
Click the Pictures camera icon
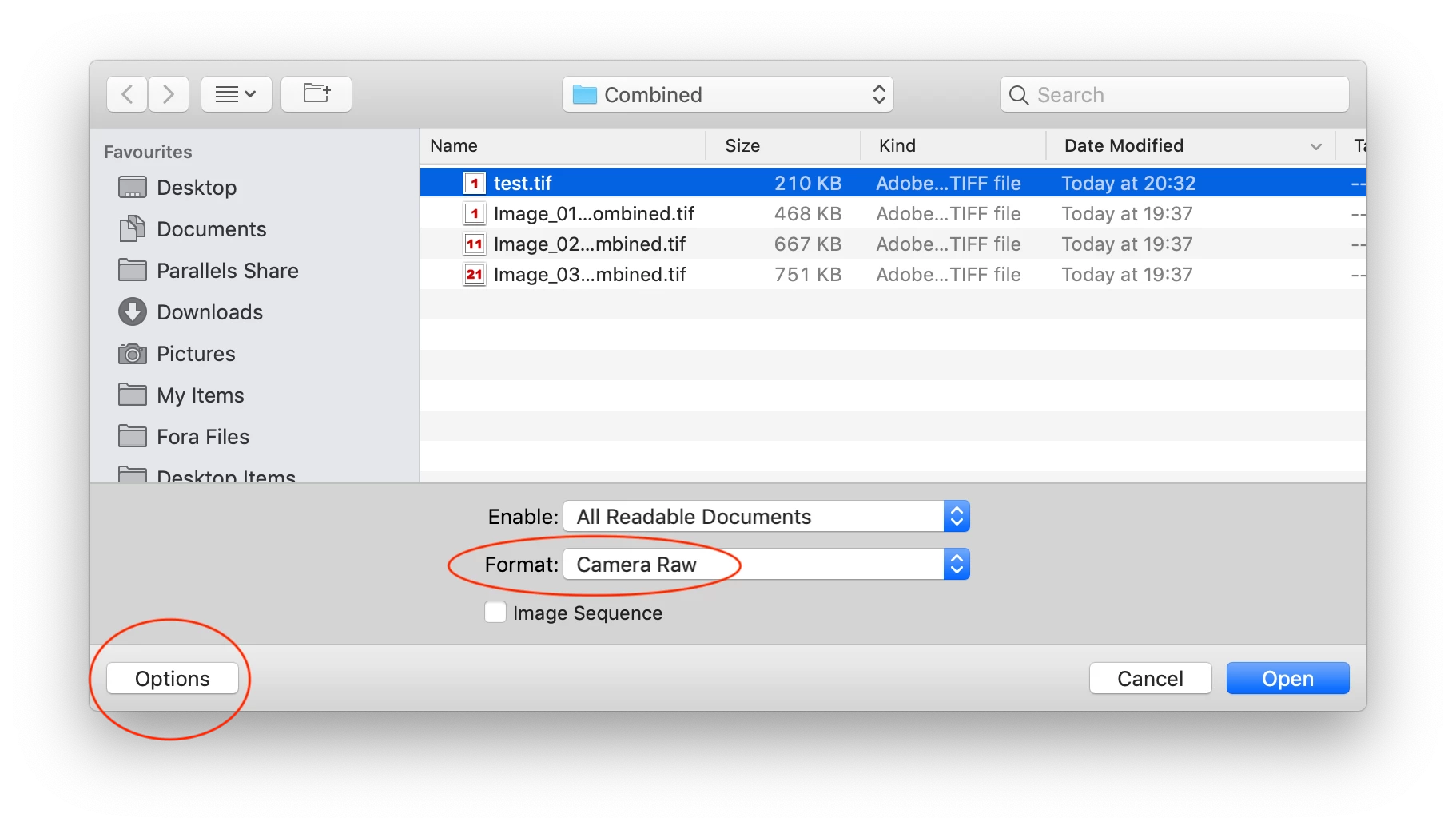click(133, 354)
